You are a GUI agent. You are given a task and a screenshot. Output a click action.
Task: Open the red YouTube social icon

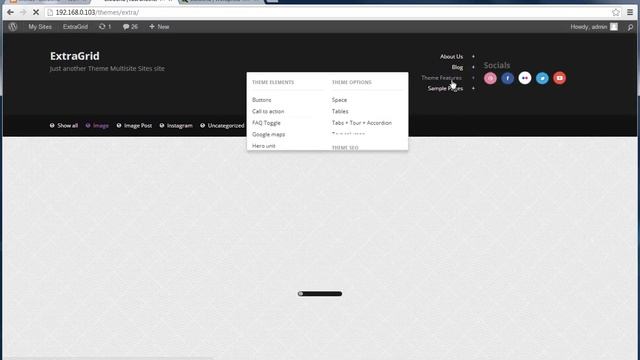tap(560, 78)
